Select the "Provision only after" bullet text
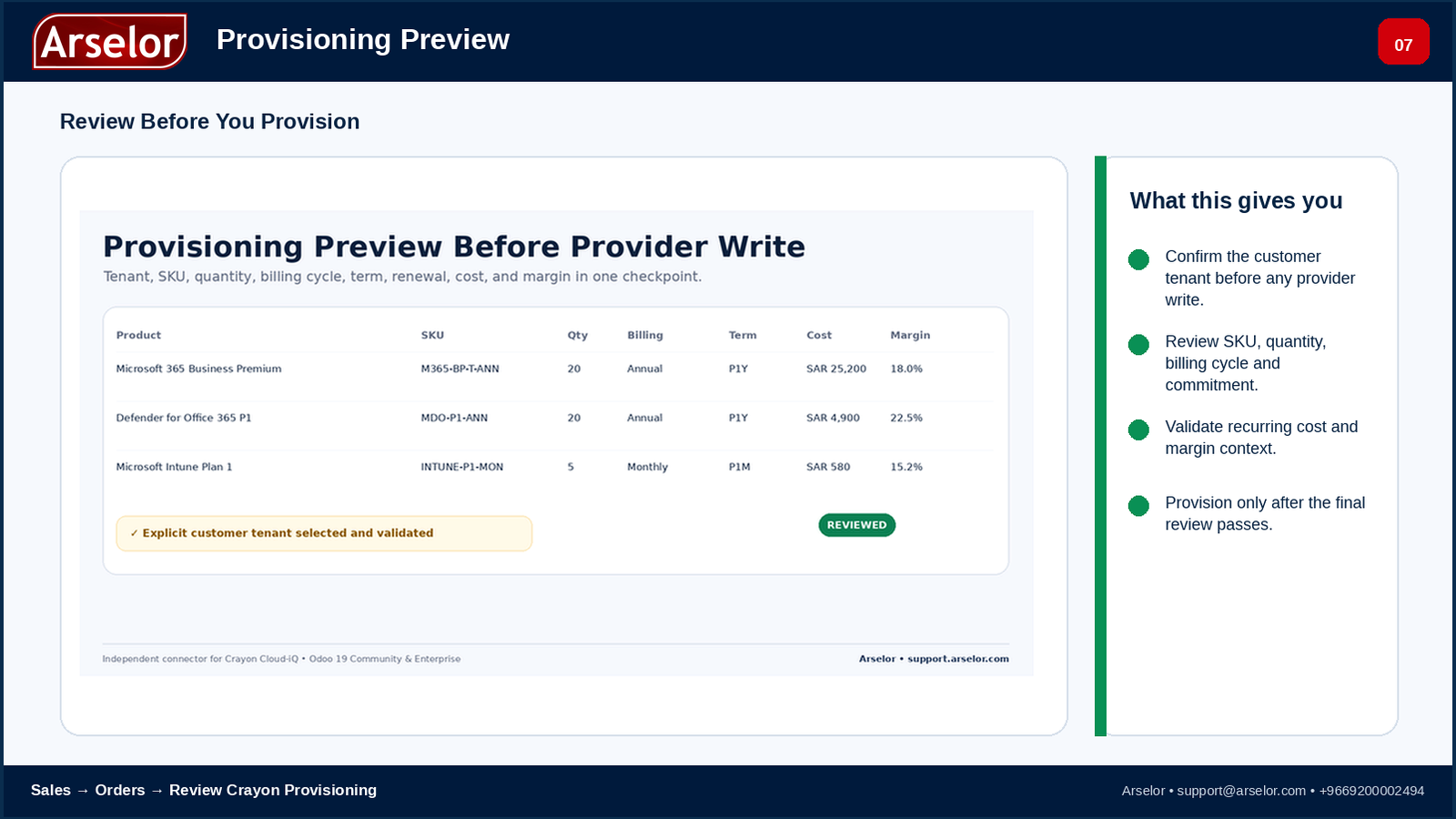The height and width of the screenshot is (819, 1456). coord(1265,513)
